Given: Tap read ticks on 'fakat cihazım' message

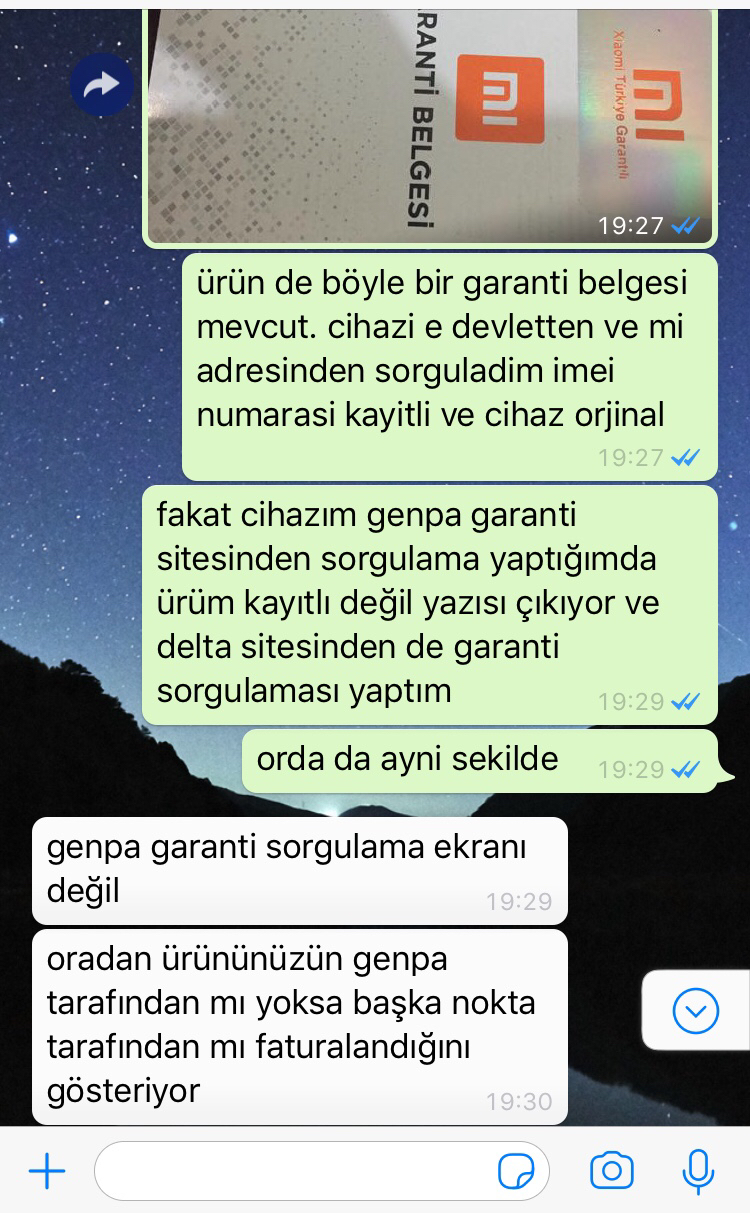Looking at the screenshot, I should 686,702.
